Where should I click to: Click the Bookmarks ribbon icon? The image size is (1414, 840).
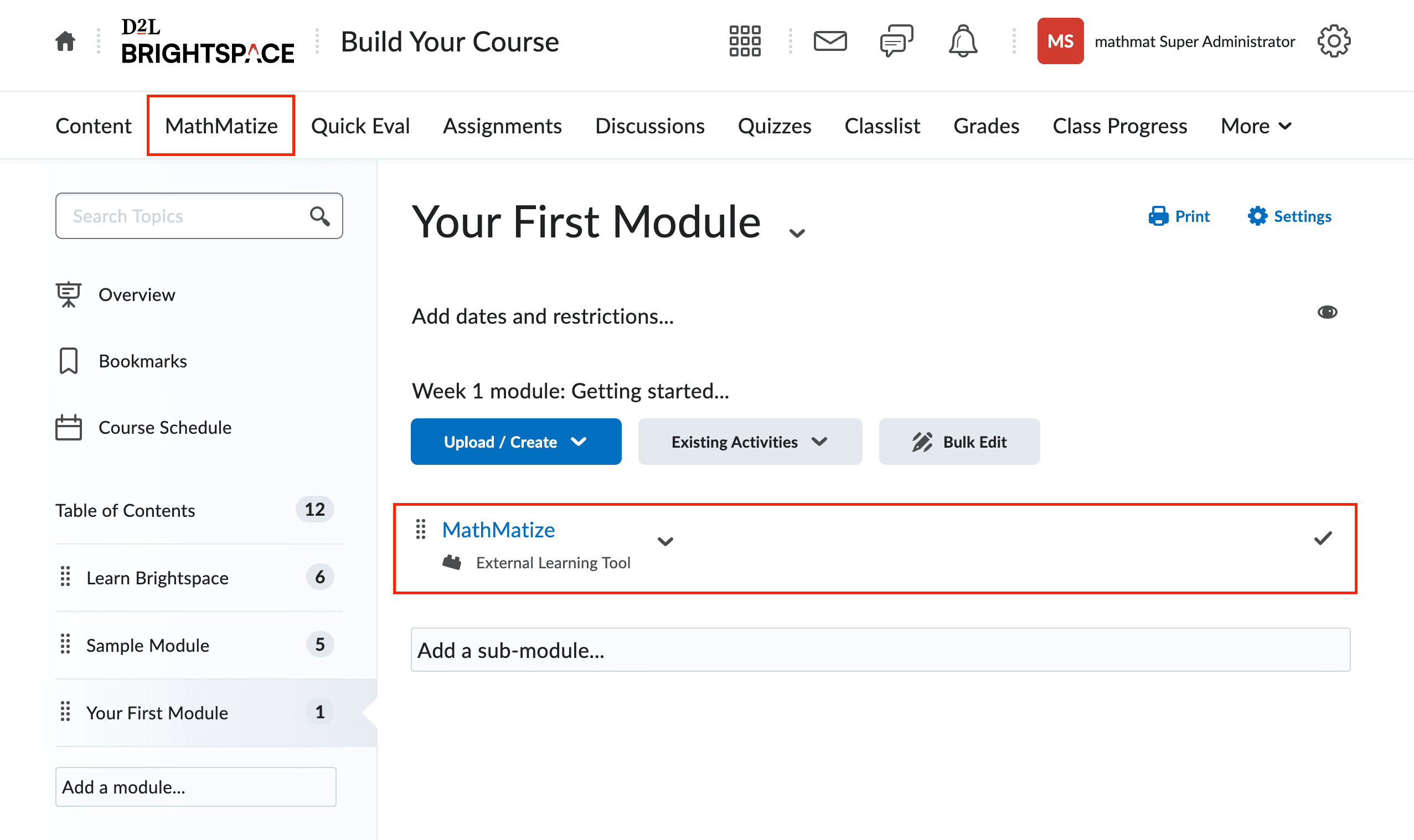(x=69, y=361)
